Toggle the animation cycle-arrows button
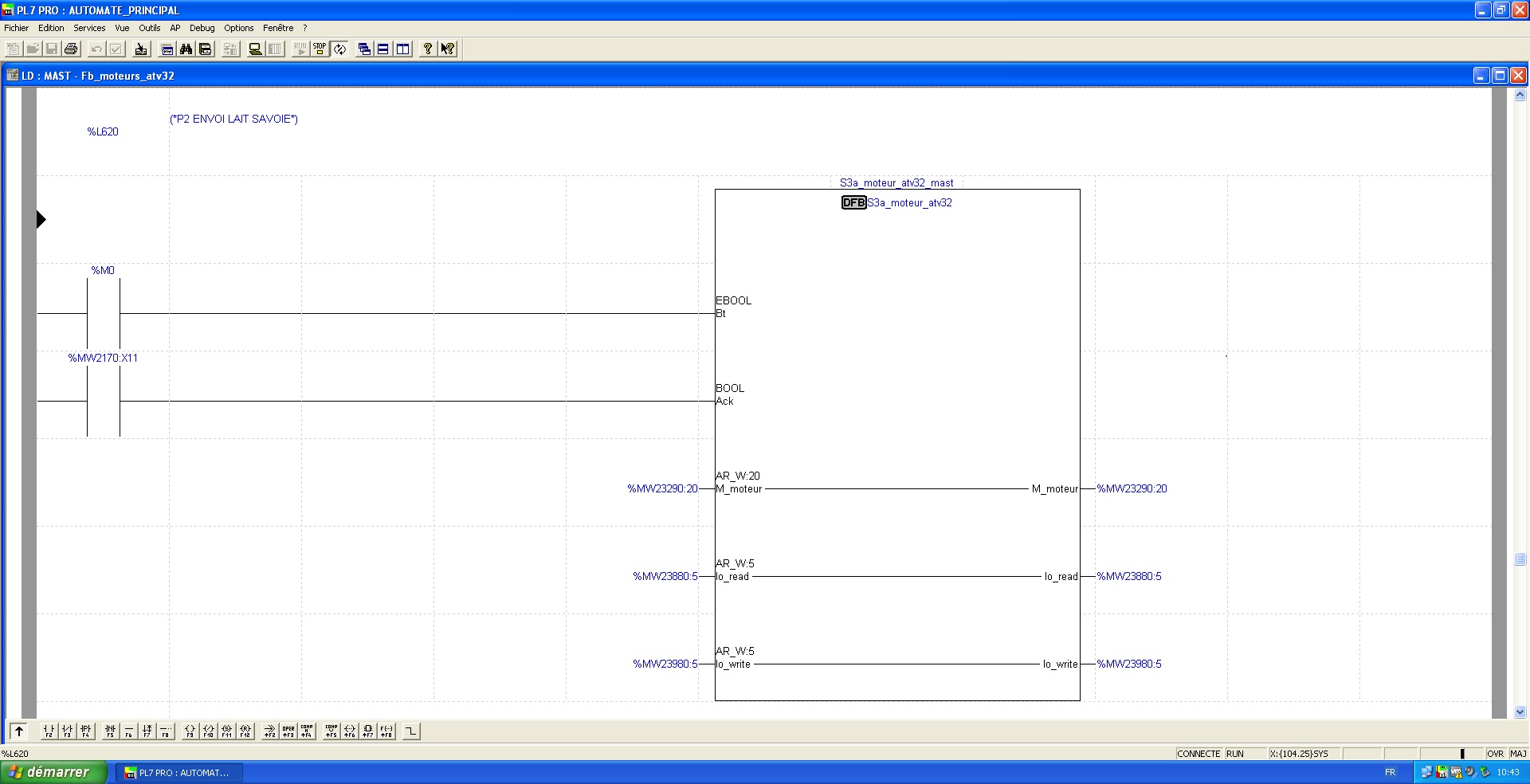The image size is (1530, 784). tap(340, 49)
